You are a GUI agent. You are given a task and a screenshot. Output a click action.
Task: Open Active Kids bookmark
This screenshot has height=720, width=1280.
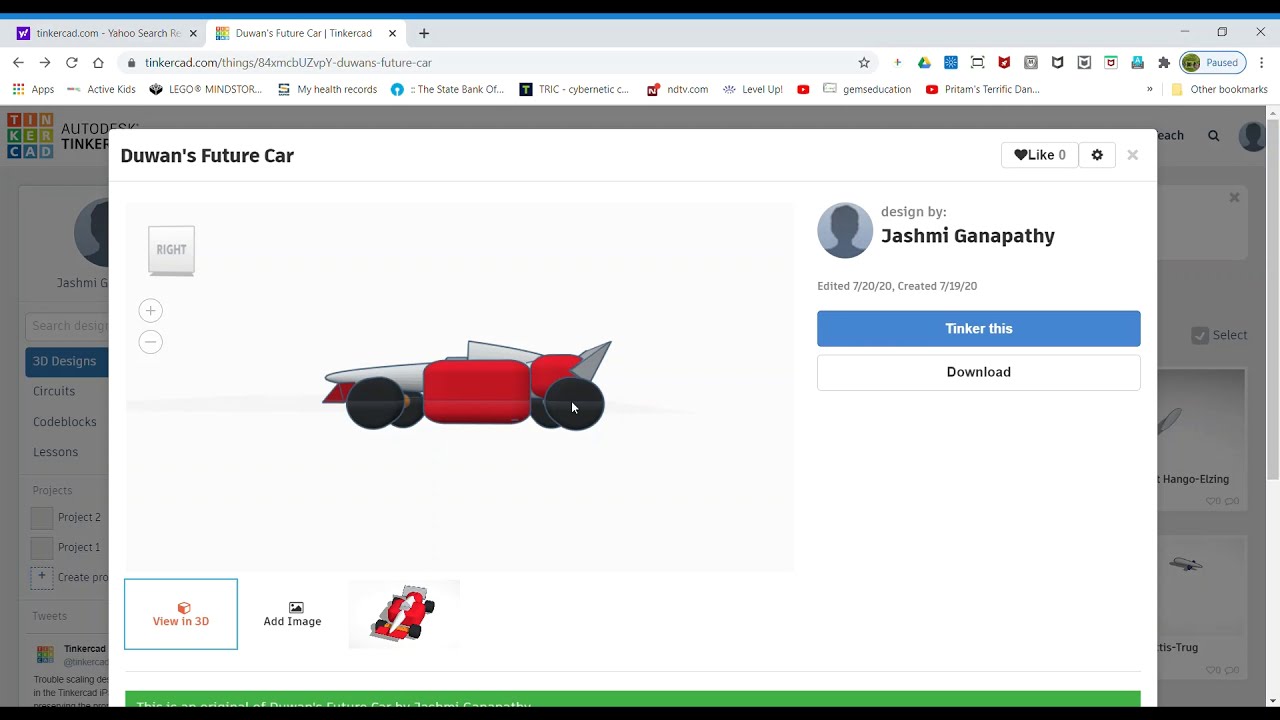click(101, 89)
